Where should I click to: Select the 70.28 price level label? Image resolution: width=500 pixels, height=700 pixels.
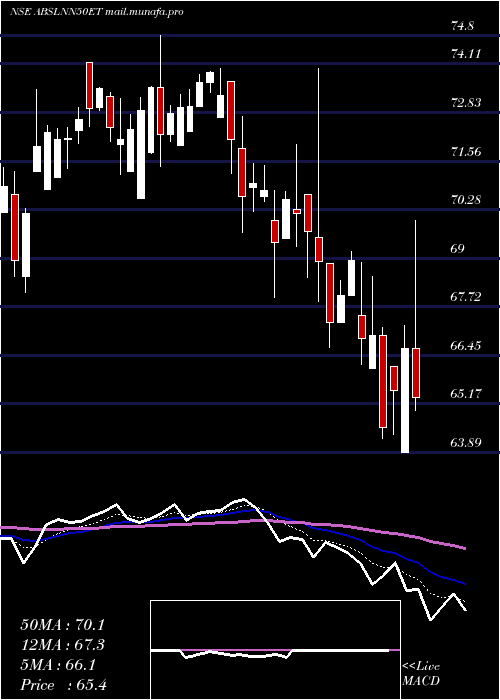[x=466, y=200]
